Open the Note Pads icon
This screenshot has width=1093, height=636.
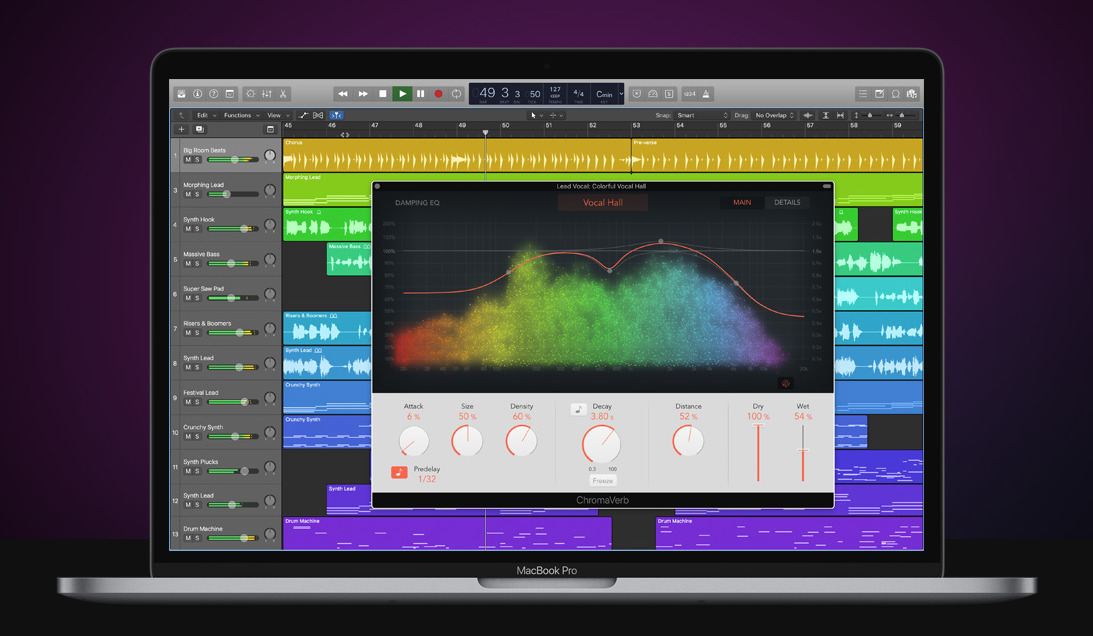pyautogui.click(x=879, y=93)
